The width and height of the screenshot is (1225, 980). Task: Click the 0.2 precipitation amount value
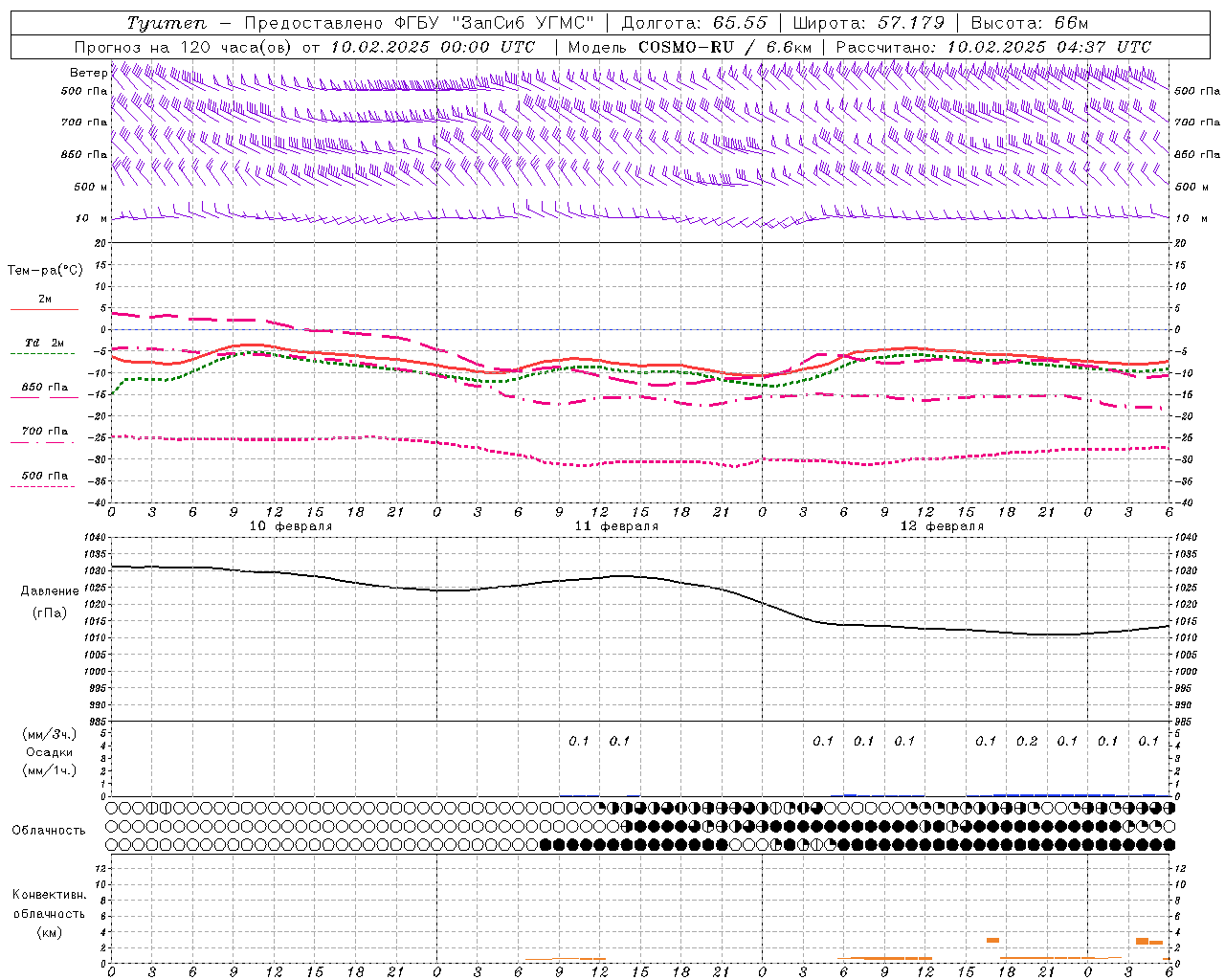click(x=1026, y=741)
